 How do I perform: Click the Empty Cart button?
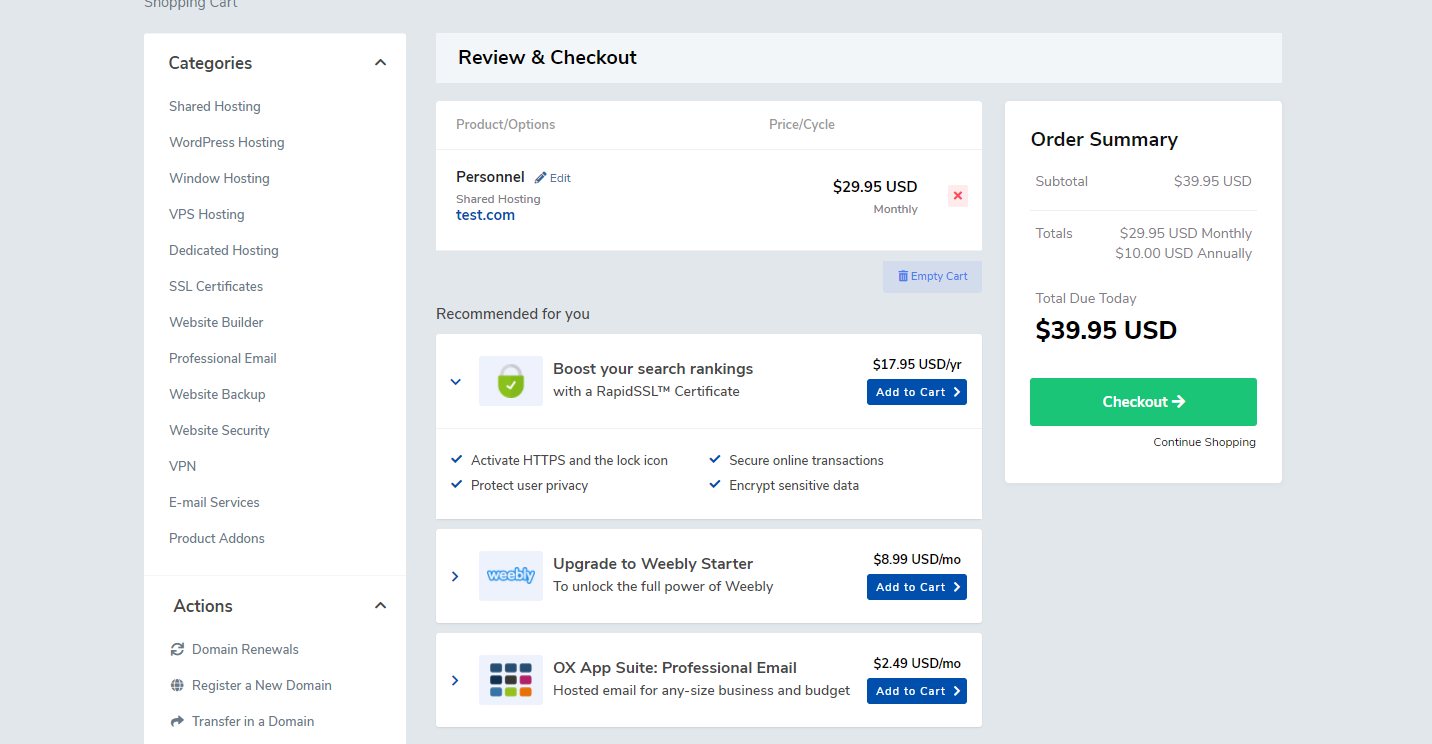[x=932, y=277]
